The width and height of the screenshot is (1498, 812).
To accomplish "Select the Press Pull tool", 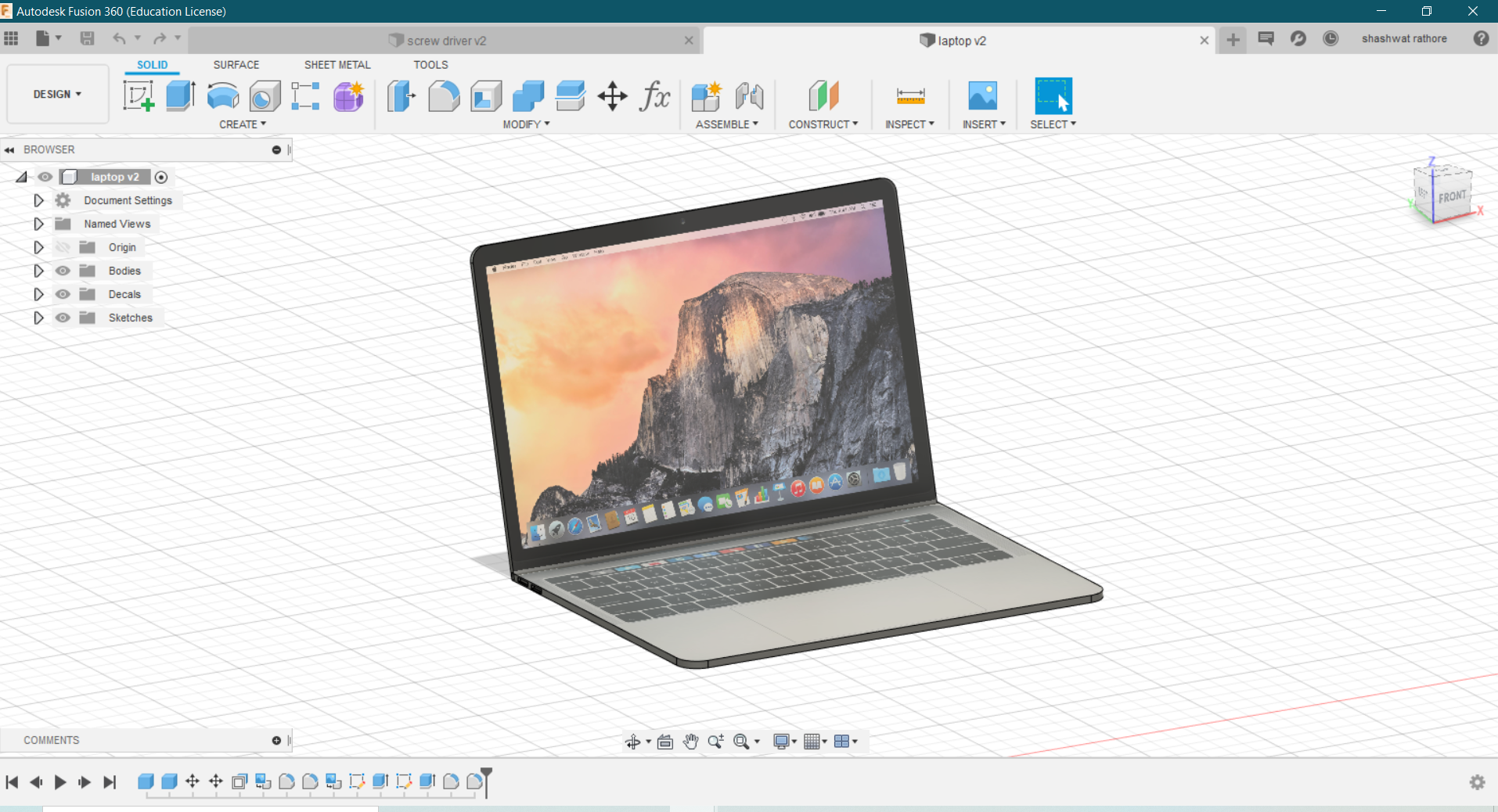I will point(402,96).
